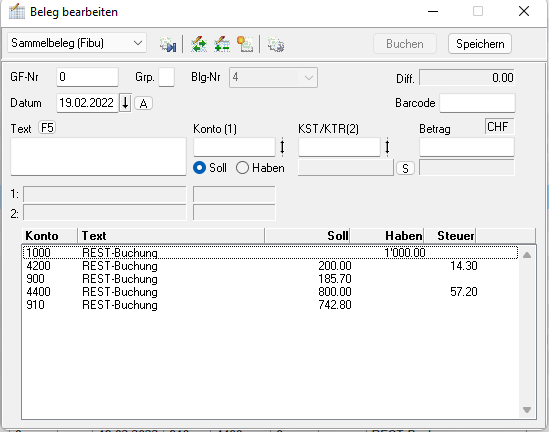Viewport: 549px width, 432px height.
Task: Click the skip-to-next document toolbar icon
Action: (168, 44)
